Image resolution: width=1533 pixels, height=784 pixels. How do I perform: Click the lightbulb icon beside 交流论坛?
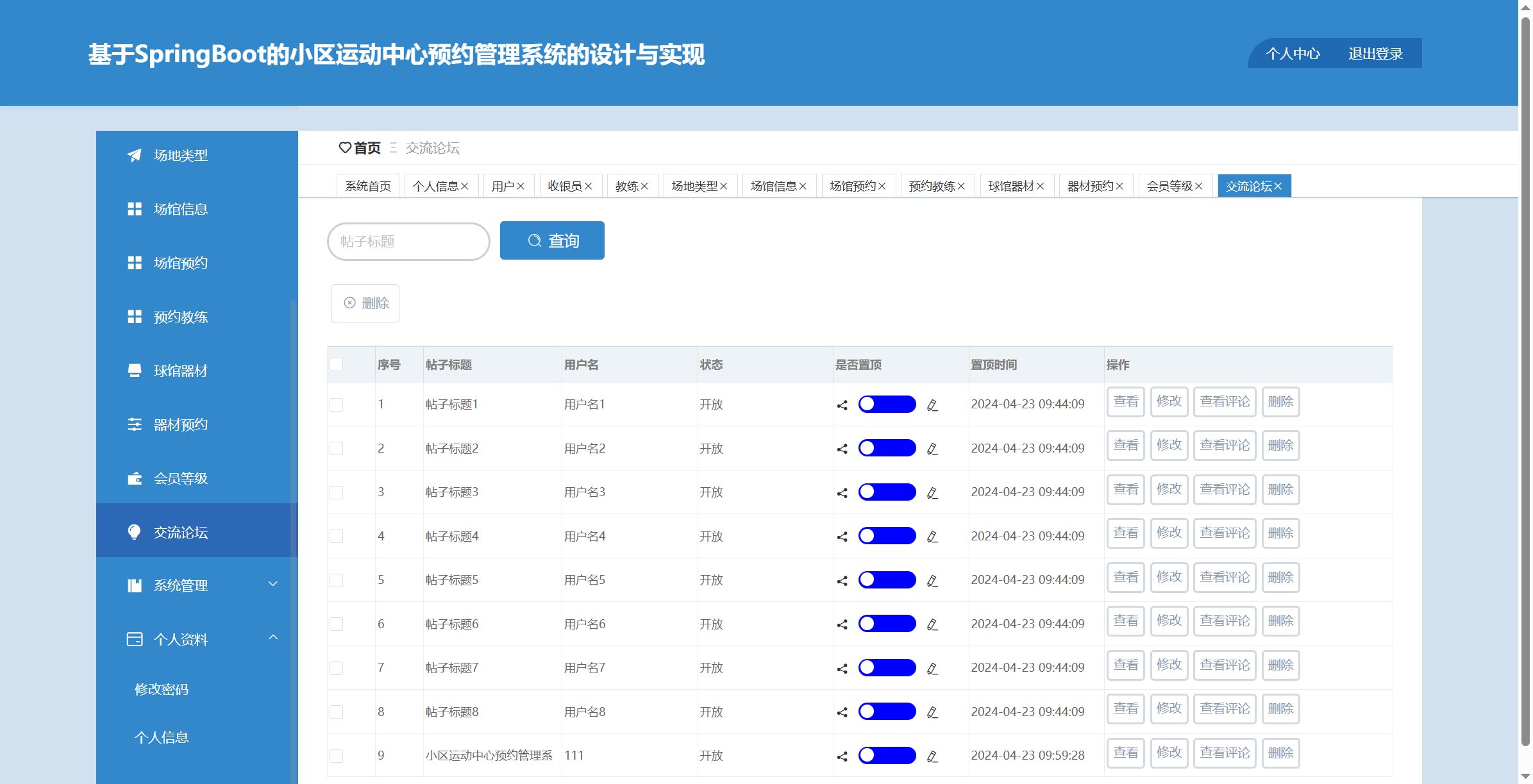(134, 532)
